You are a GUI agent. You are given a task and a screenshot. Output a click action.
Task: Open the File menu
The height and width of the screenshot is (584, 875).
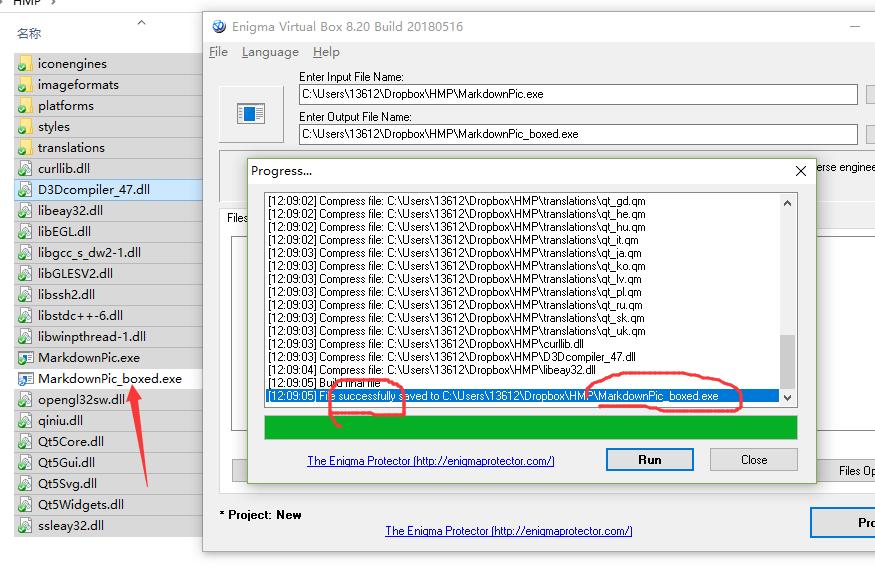pyautogui.click(x=218, y=52)
